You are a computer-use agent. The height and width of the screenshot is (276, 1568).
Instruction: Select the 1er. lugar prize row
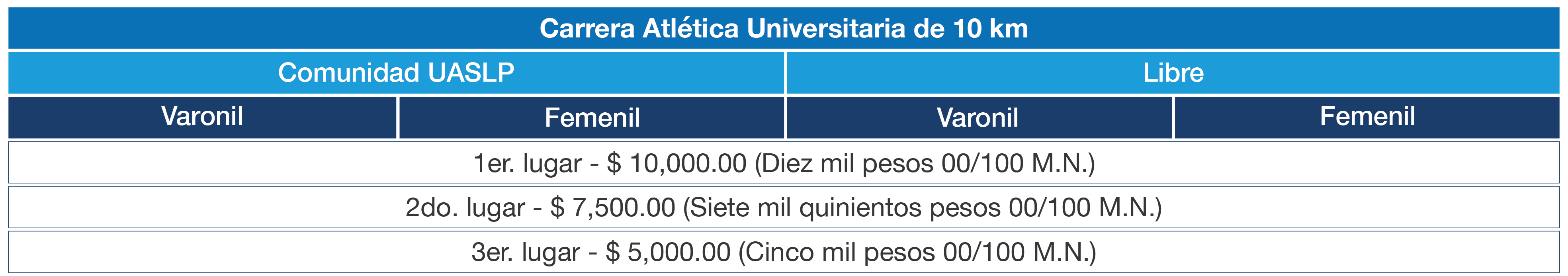click(784, 162)
